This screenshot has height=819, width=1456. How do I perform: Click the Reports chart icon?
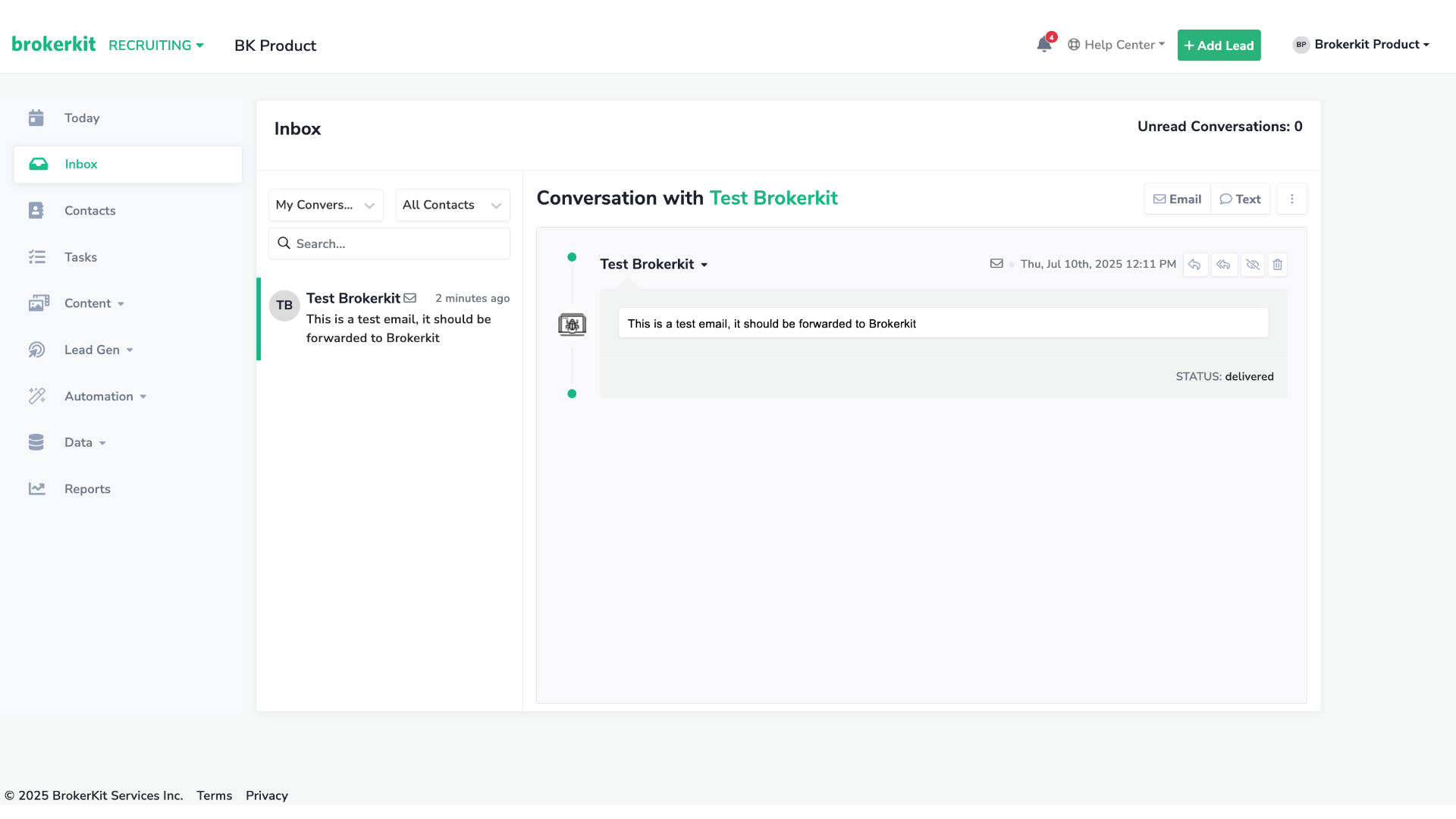37,488
